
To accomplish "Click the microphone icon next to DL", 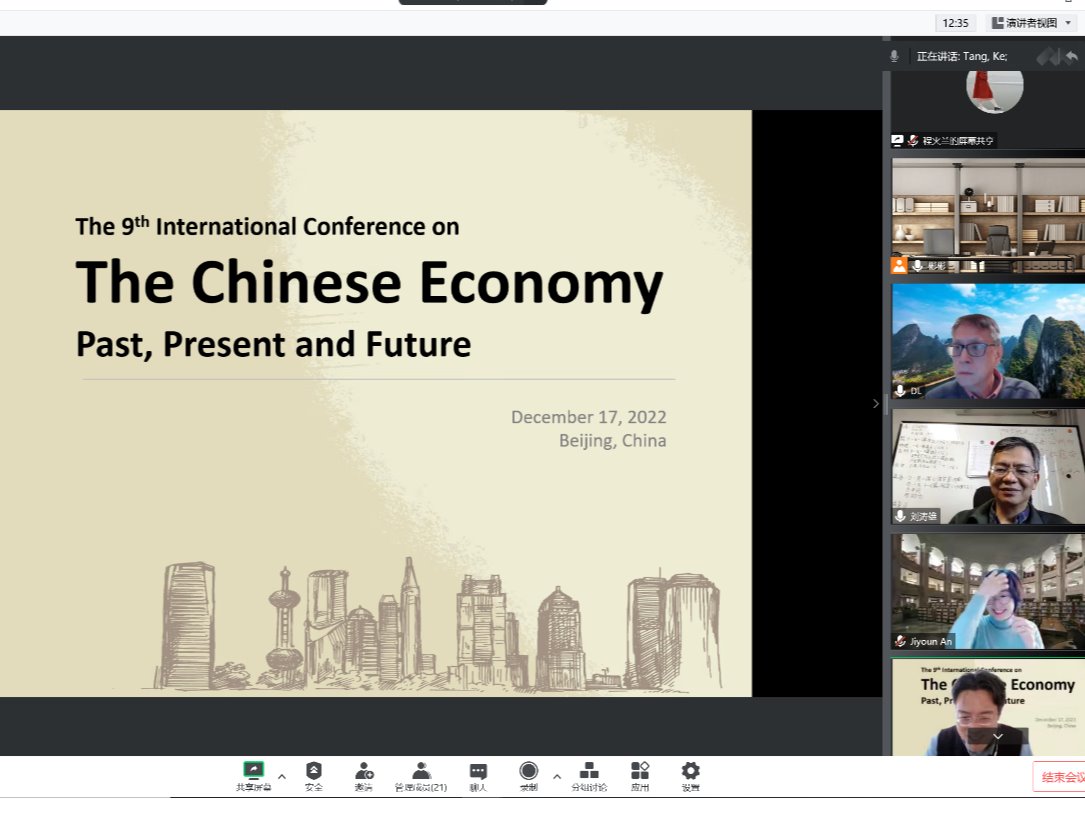I will pos(900,390).
